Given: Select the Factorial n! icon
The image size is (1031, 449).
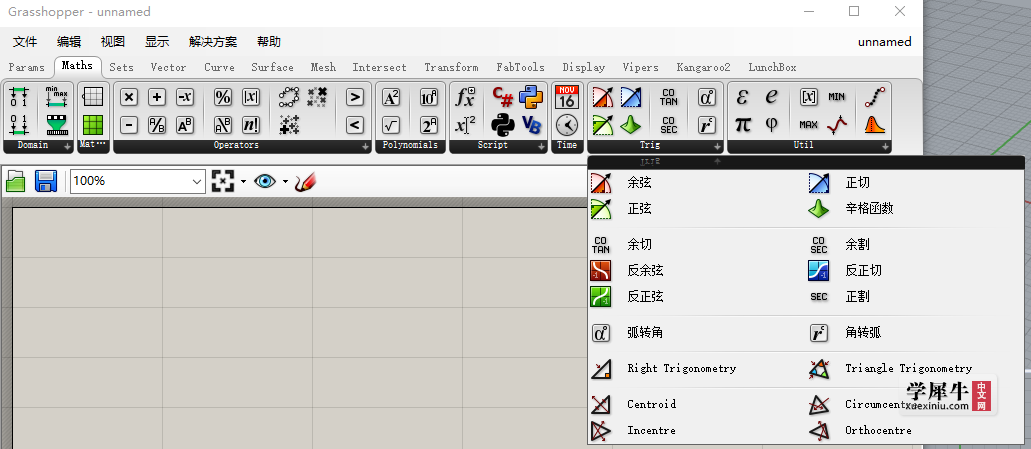Looking at the screenshot, I should point(251,124).
